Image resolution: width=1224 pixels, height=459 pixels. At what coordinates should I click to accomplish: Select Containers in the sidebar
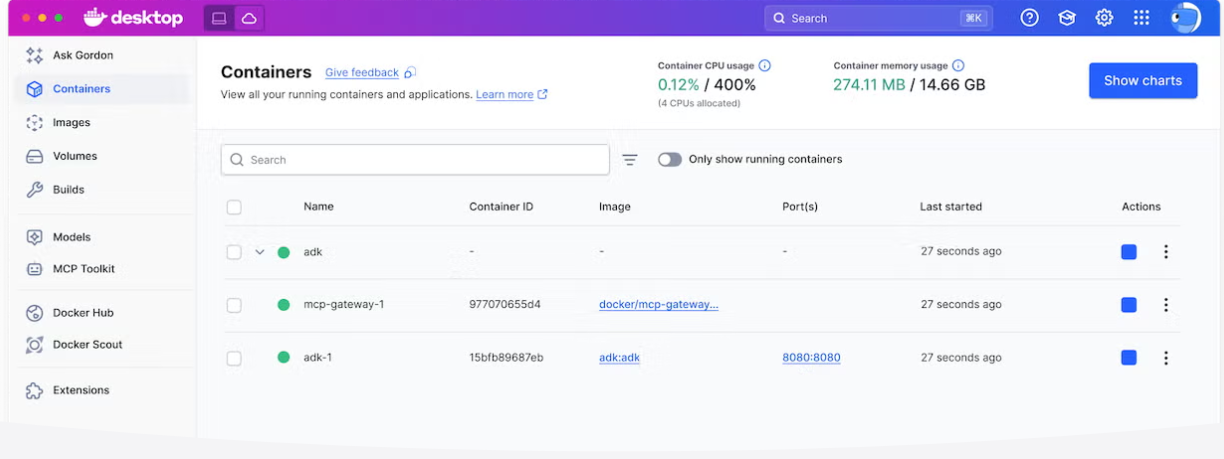pos(102,89)
